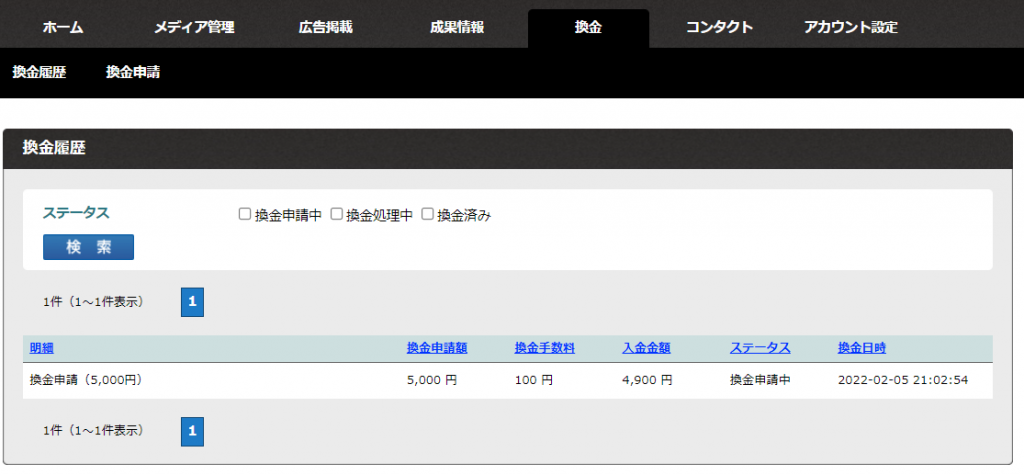Open アカウント設定 tab
This screenshot has height=475, width=1024.
click(851, 28)
